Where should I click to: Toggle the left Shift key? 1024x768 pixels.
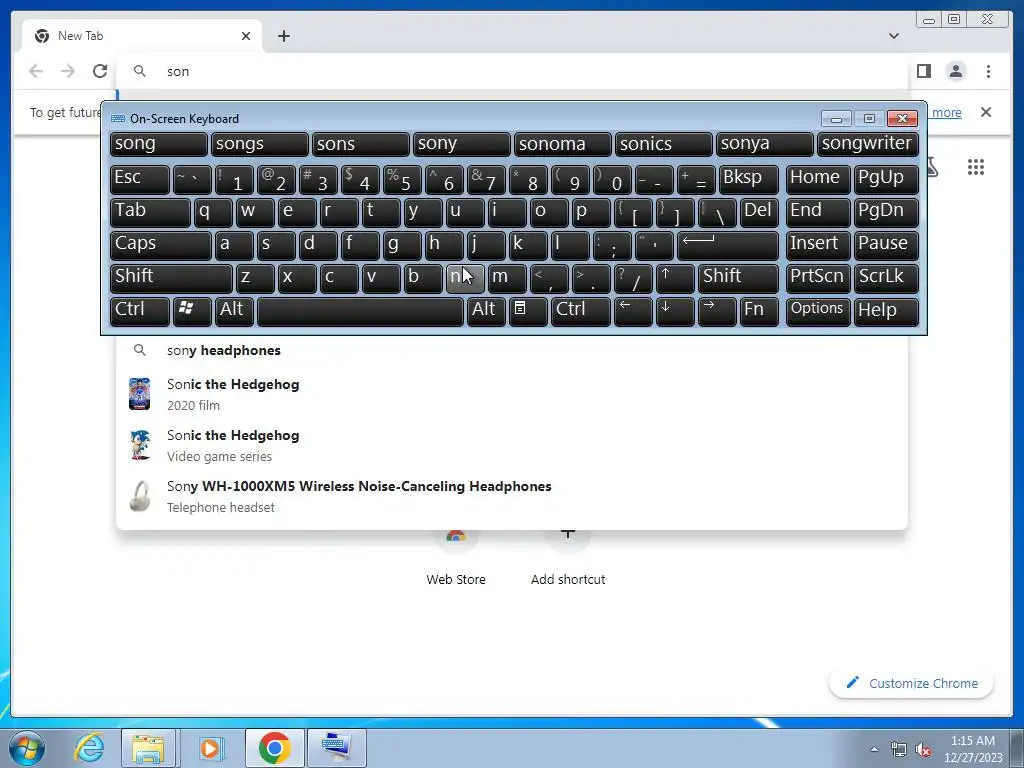click(171, 278)
